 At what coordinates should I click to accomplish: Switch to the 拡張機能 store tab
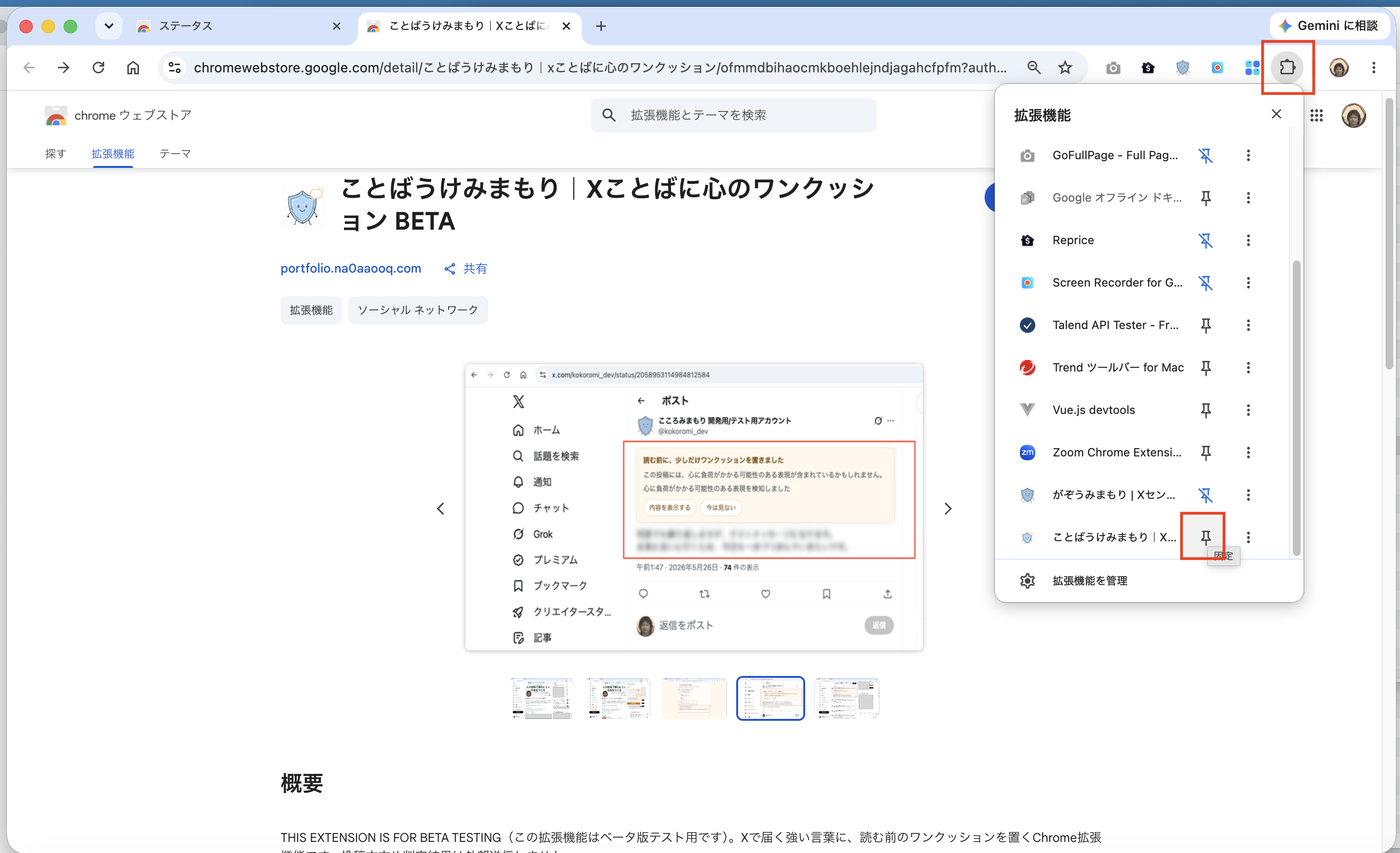coord(113,153)
